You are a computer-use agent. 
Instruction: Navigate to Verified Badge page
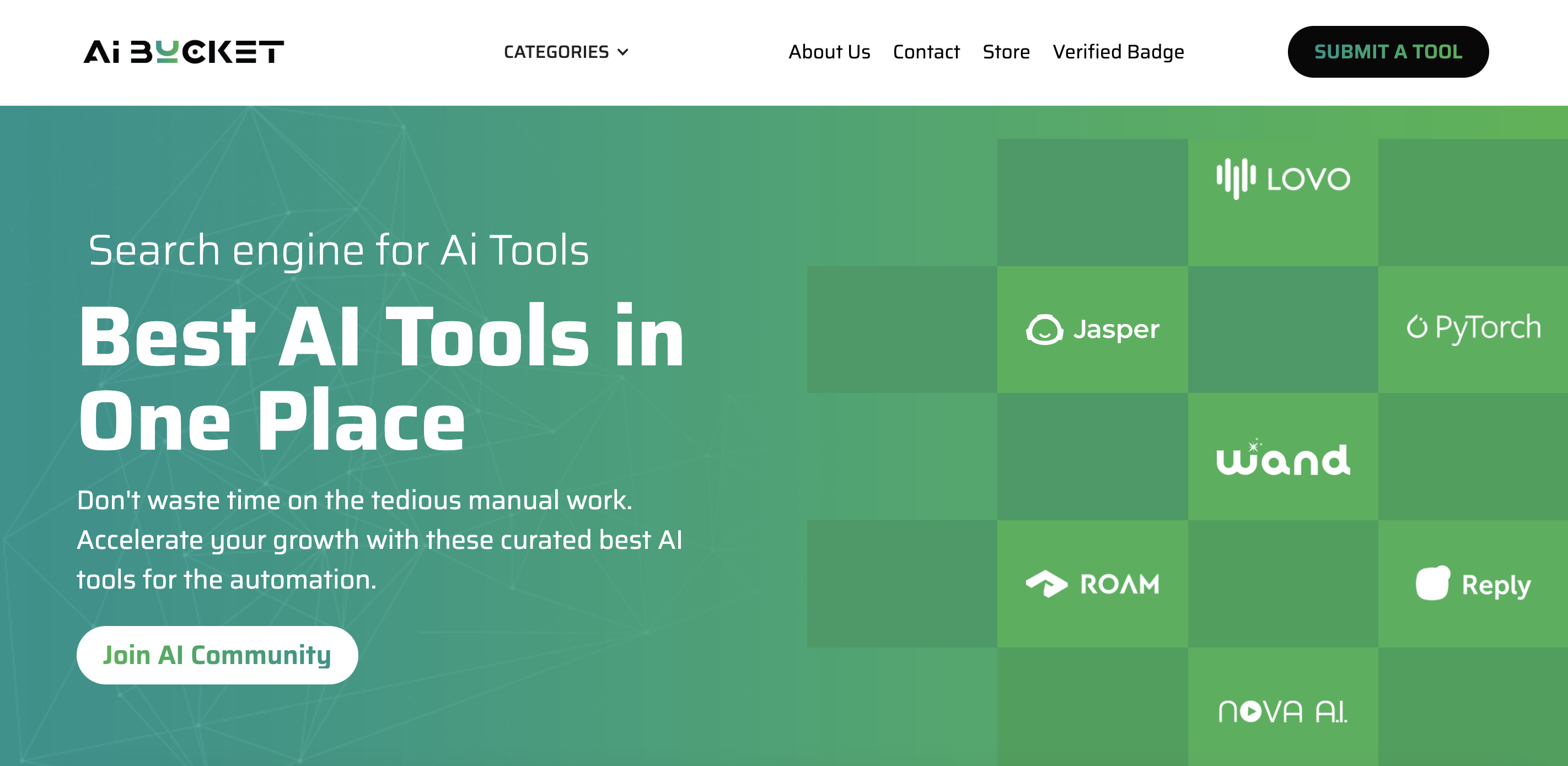(x=1118, y=52)
